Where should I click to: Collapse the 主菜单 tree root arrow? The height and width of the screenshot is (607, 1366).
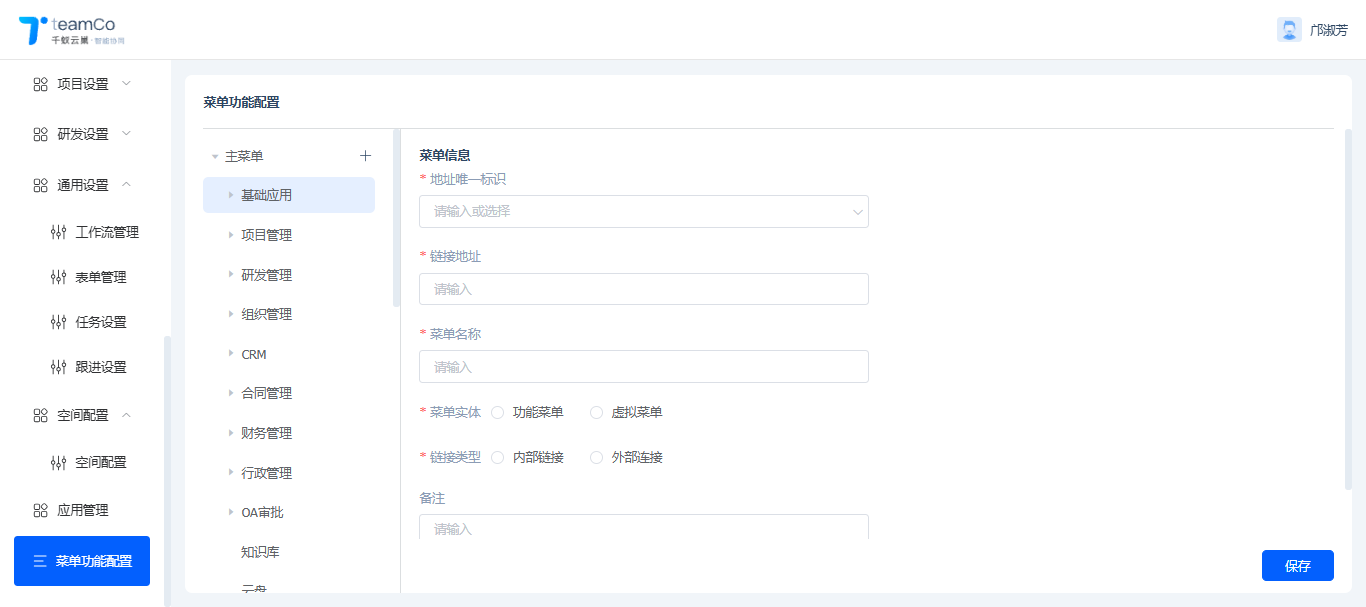tap(215, 157)
